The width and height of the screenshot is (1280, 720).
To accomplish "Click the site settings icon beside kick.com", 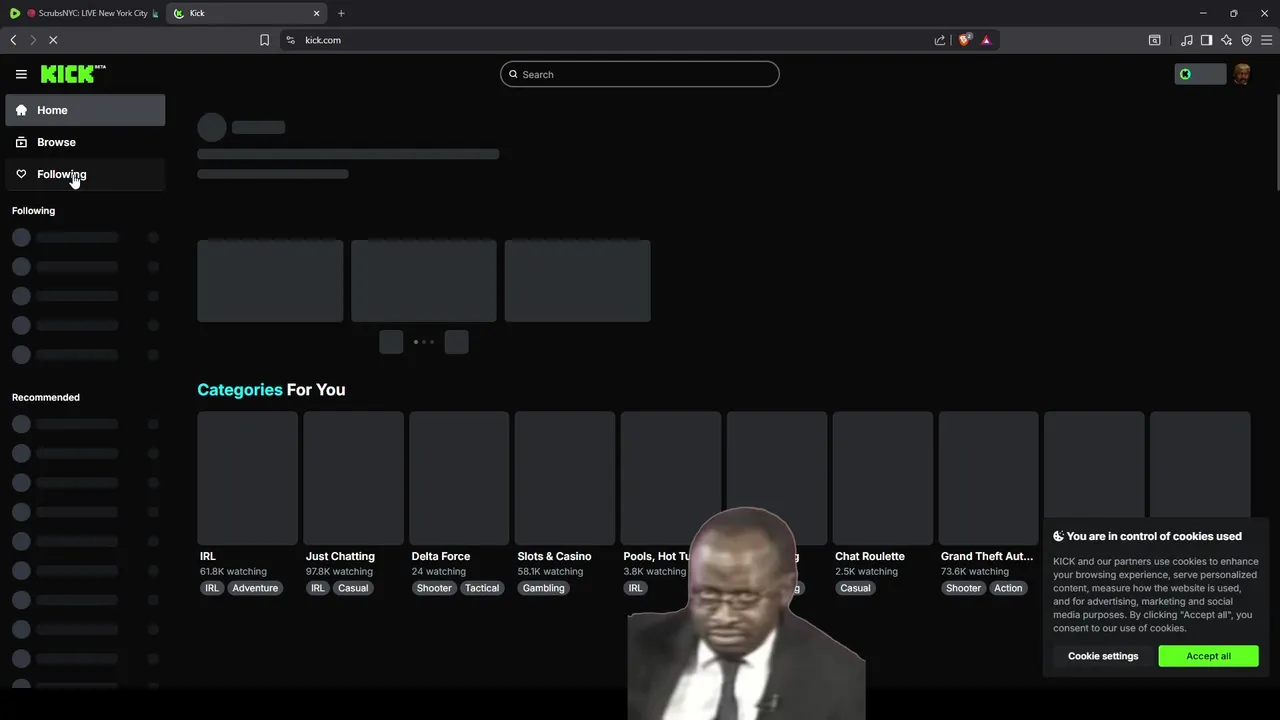I will [x=290, y=40].
